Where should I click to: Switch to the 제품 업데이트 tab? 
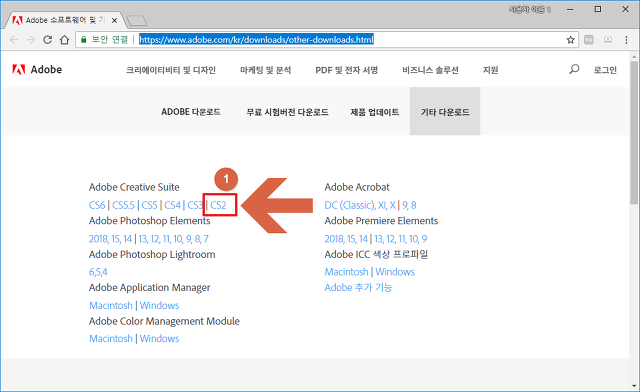coord(375,111)
